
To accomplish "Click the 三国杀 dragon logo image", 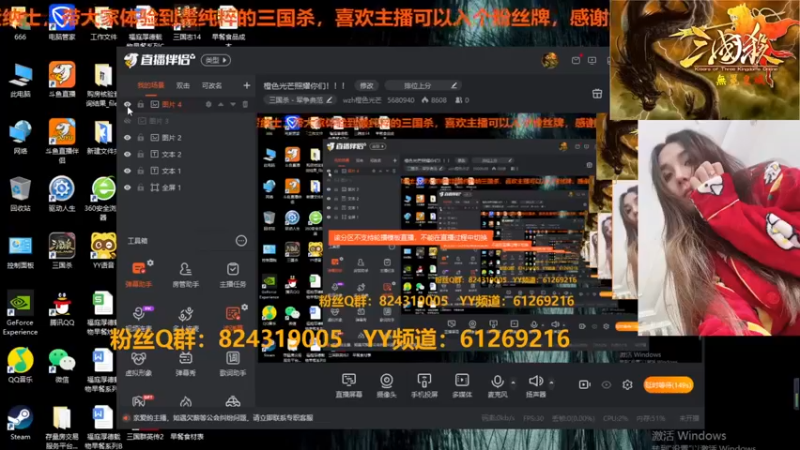I will pyautogui.click(x=705, y=60).
